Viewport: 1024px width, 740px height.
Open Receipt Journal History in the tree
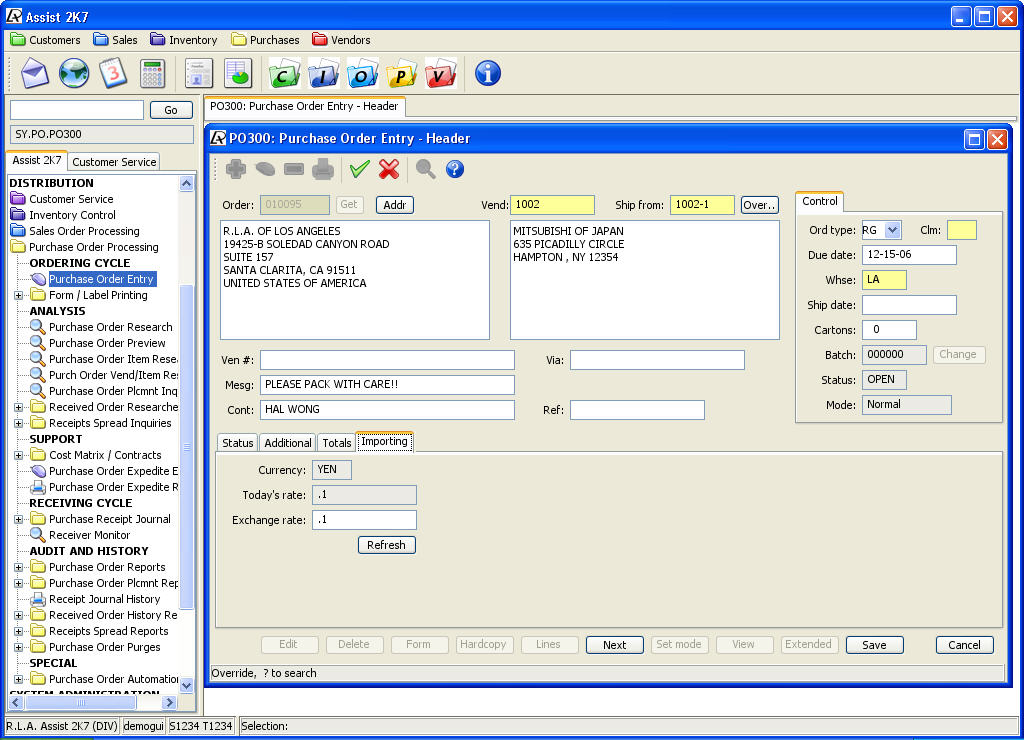[104, 600]
